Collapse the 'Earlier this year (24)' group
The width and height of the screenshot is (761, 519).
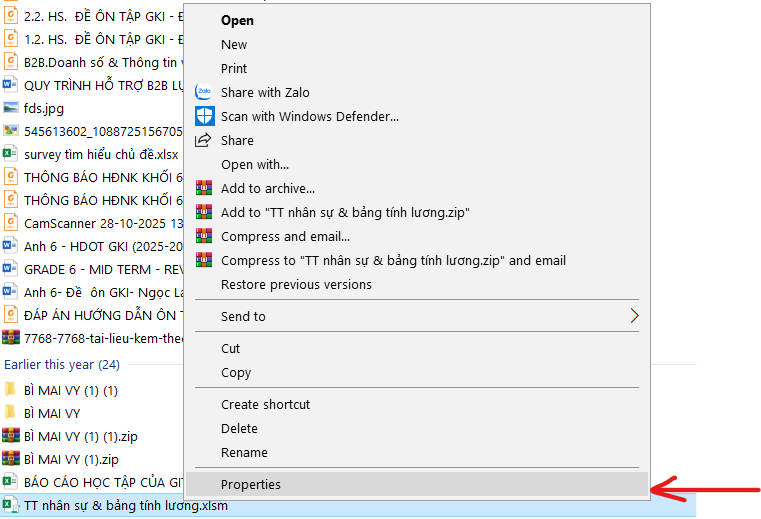point(62,365)
